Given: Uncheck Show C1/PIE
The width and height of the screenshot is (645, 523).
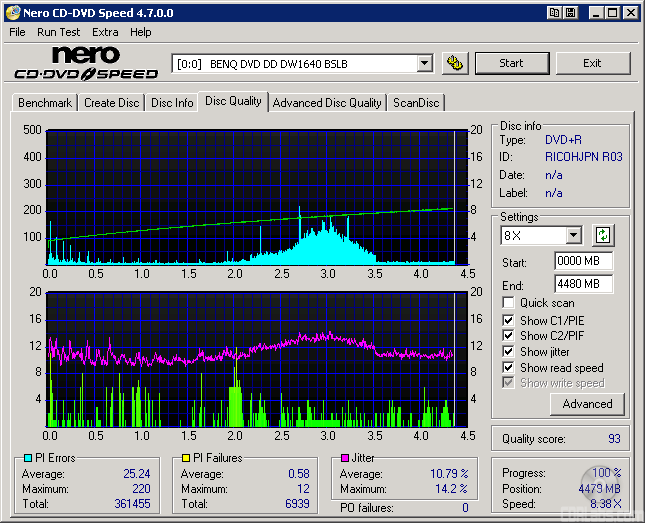Looking at the screenshot, I should click(509, 320).
